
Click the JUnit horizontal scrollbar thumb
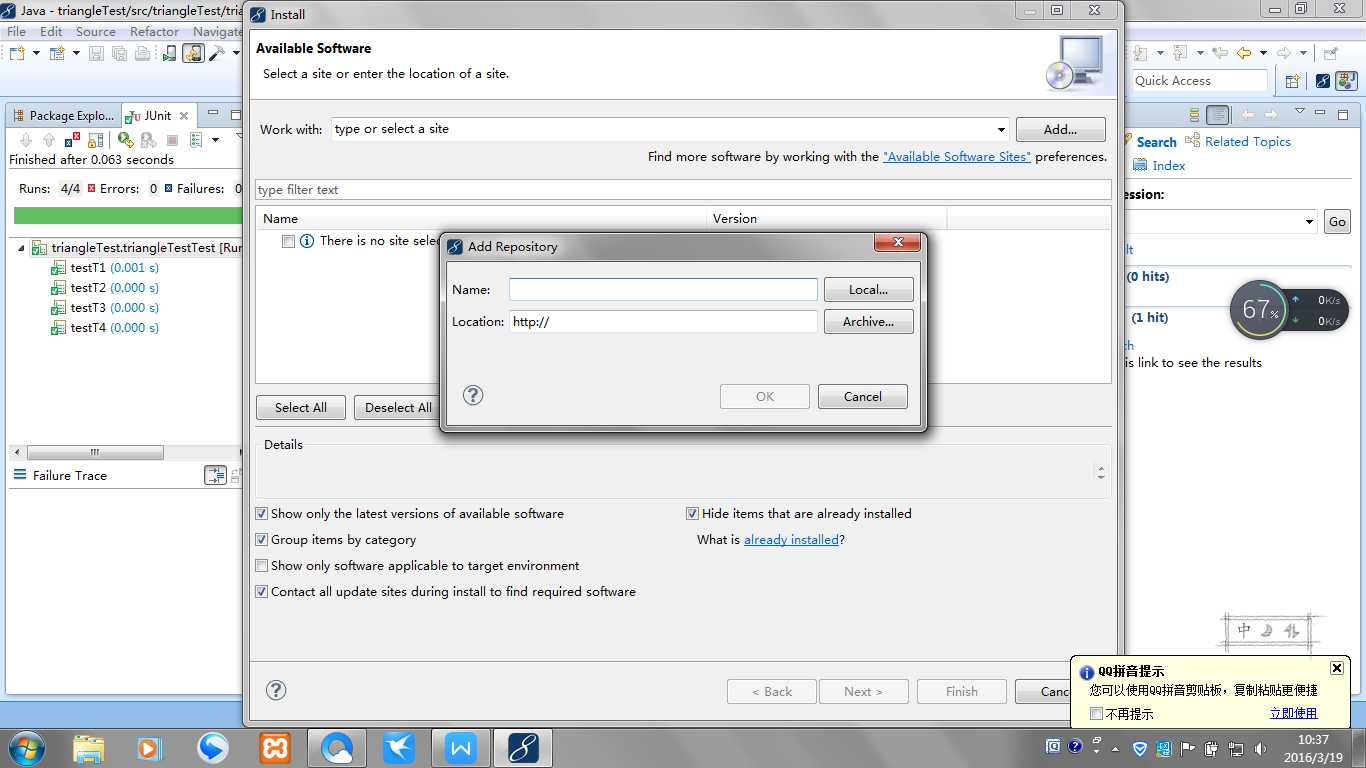coord(94,453)
